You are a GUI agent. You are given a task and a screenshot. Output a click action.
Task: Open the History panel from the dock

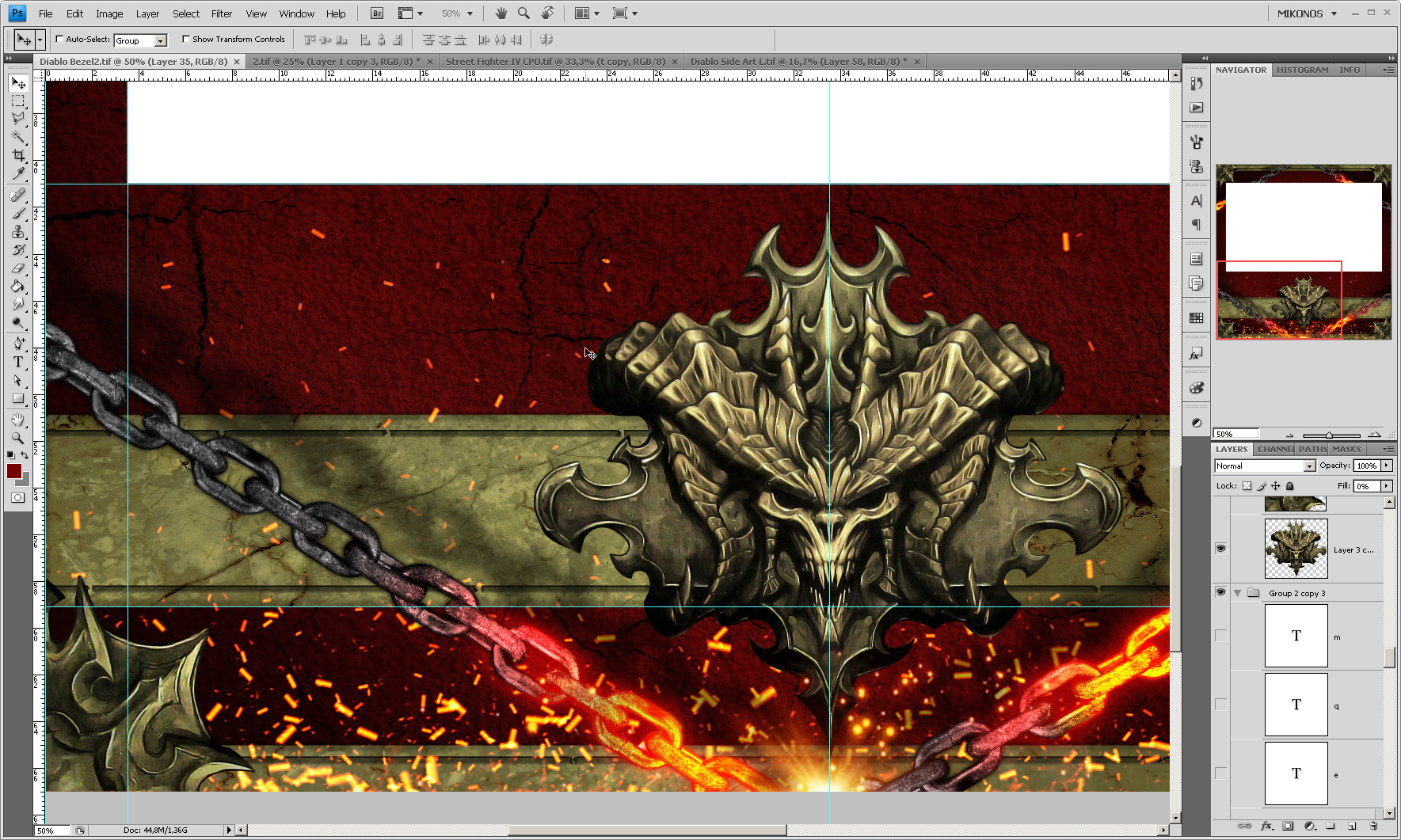click(x=1197, y=84)
